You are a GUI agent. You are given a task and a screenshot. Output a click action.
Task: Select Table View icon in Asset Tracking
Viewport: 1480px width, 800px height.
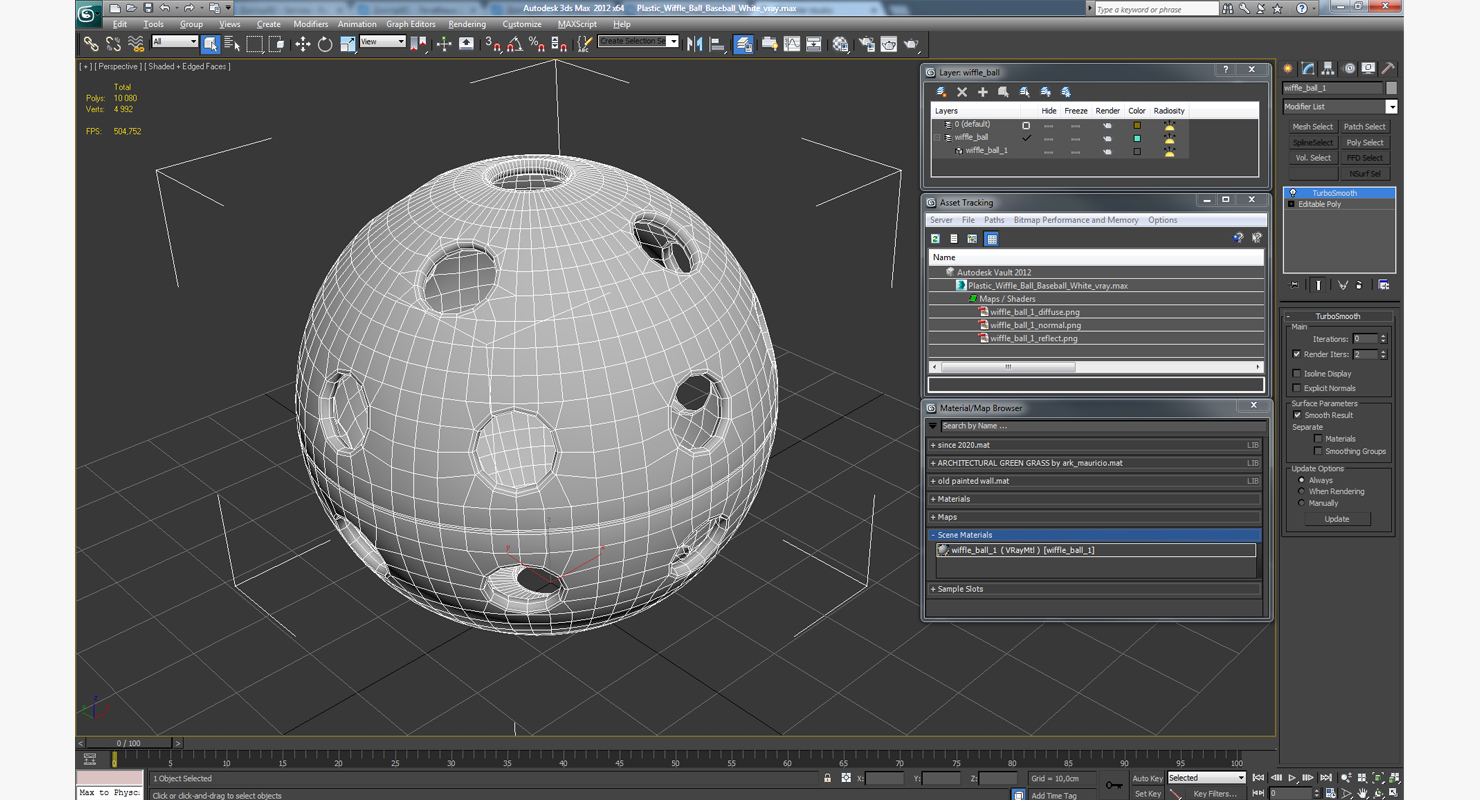click(991, 239)
